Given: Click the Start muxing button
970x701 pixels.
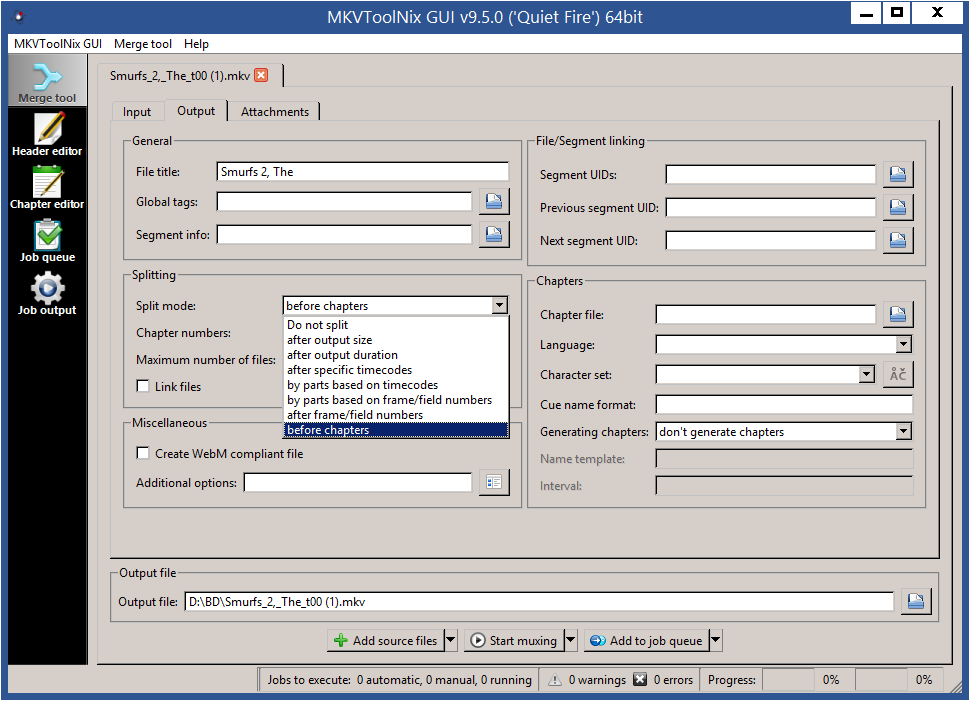Looking at the screenshot, I should point(513,641).
